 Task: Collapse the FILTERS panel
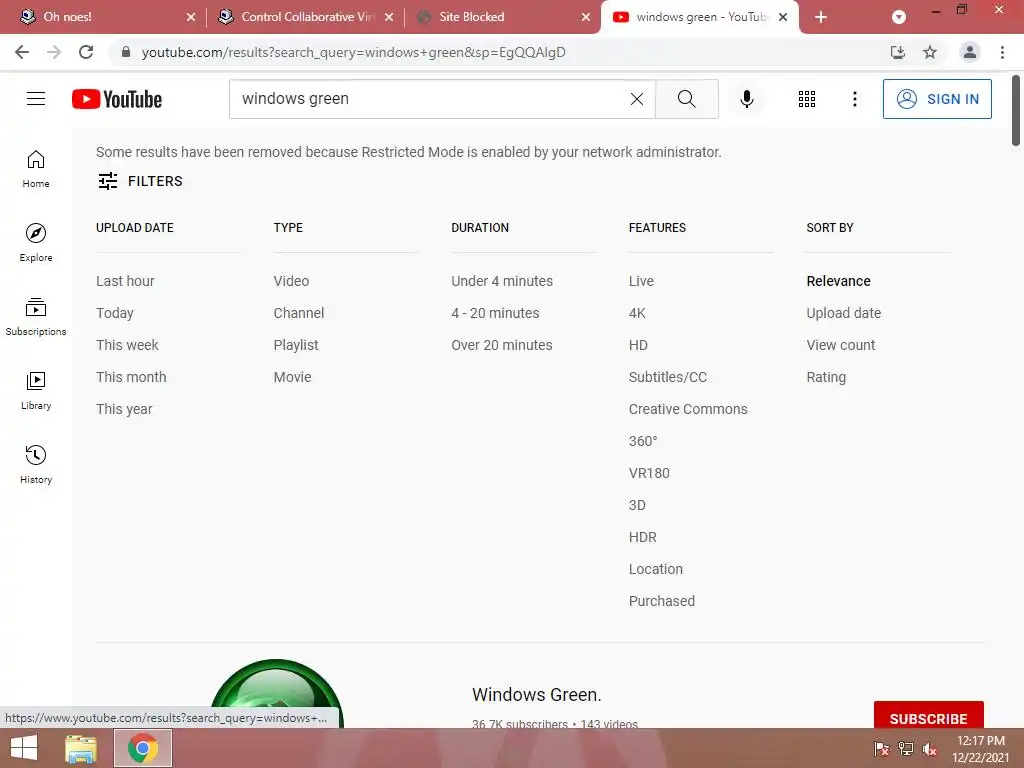pyautogui.click(x=140, y=181)
